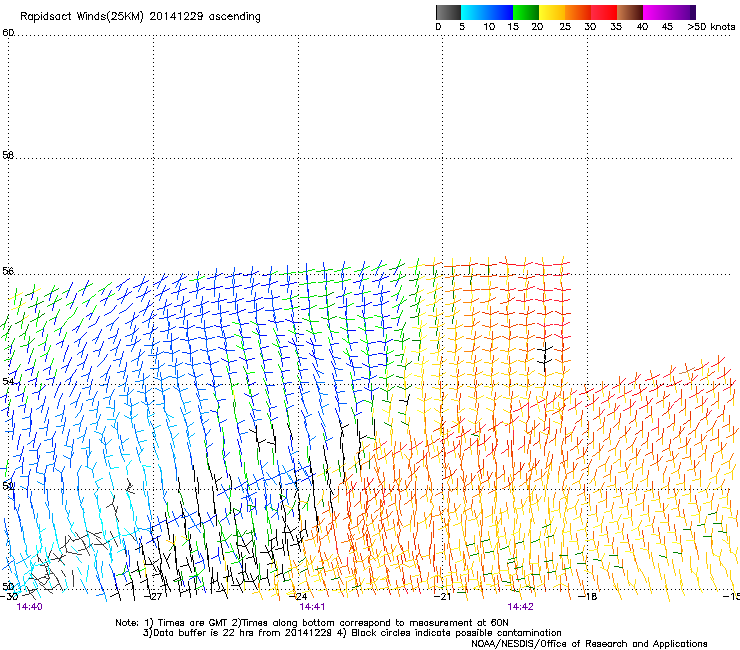Click the '>50 knots' legend label
The width and height of the screenshot is (740, 650).
pyautogui.click(x=711, y=27)
